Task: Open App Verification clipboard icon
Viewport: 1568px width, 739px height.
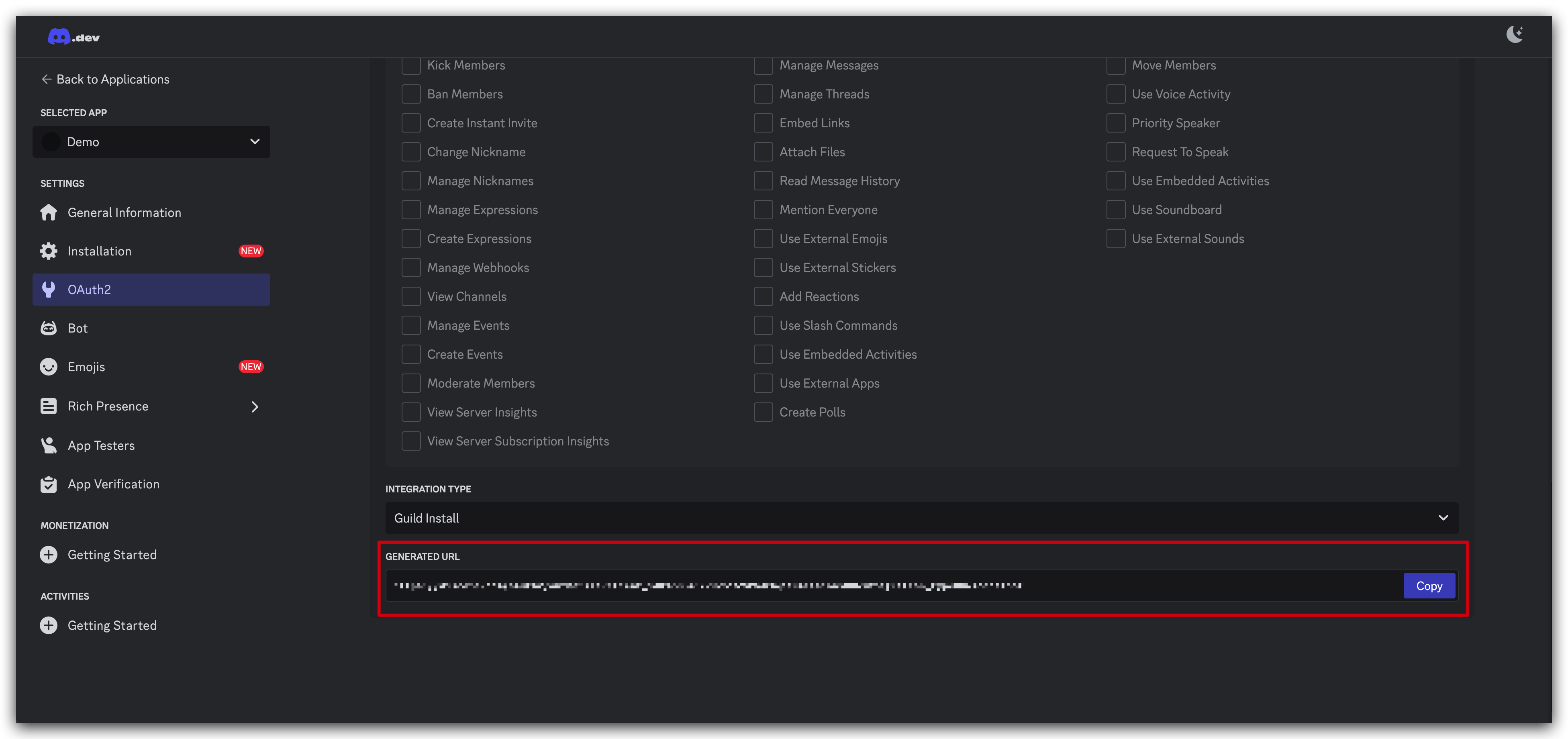Action: coord(49,484)
